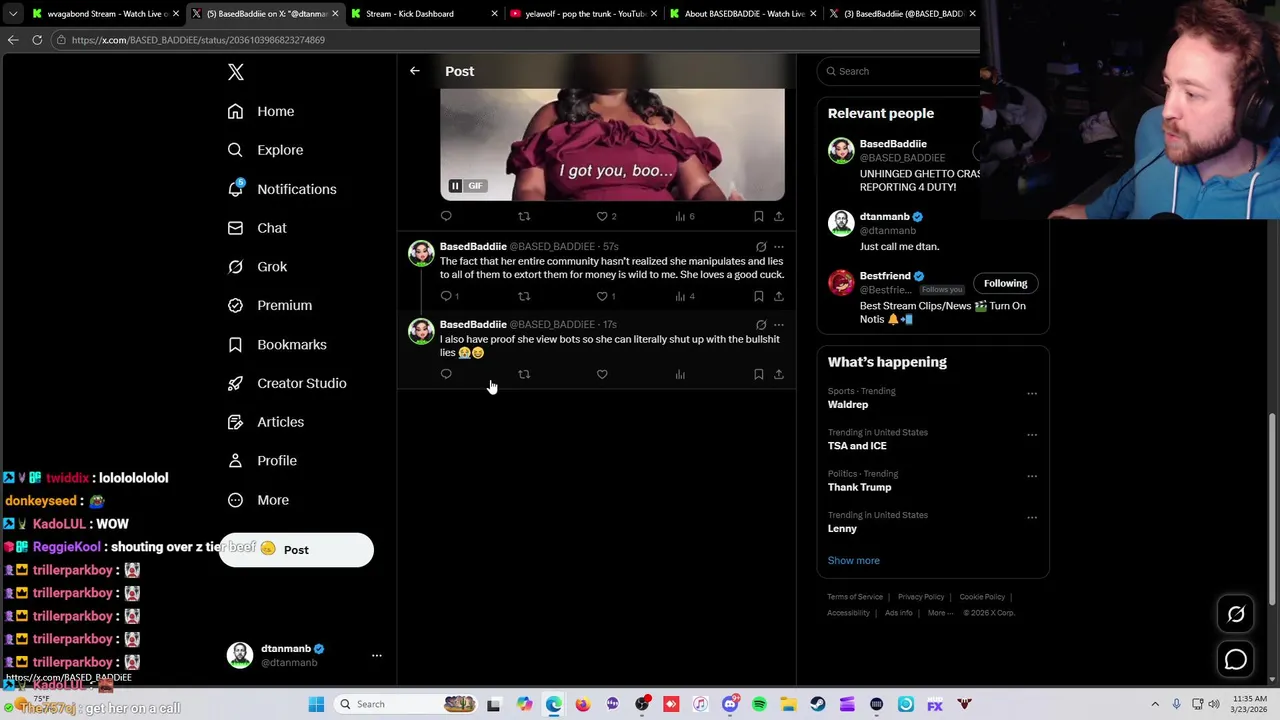Viewport: 1280px width, 720px height.
Task: Open Spotify from the taskbar
Action: click(x=759, y=704)
